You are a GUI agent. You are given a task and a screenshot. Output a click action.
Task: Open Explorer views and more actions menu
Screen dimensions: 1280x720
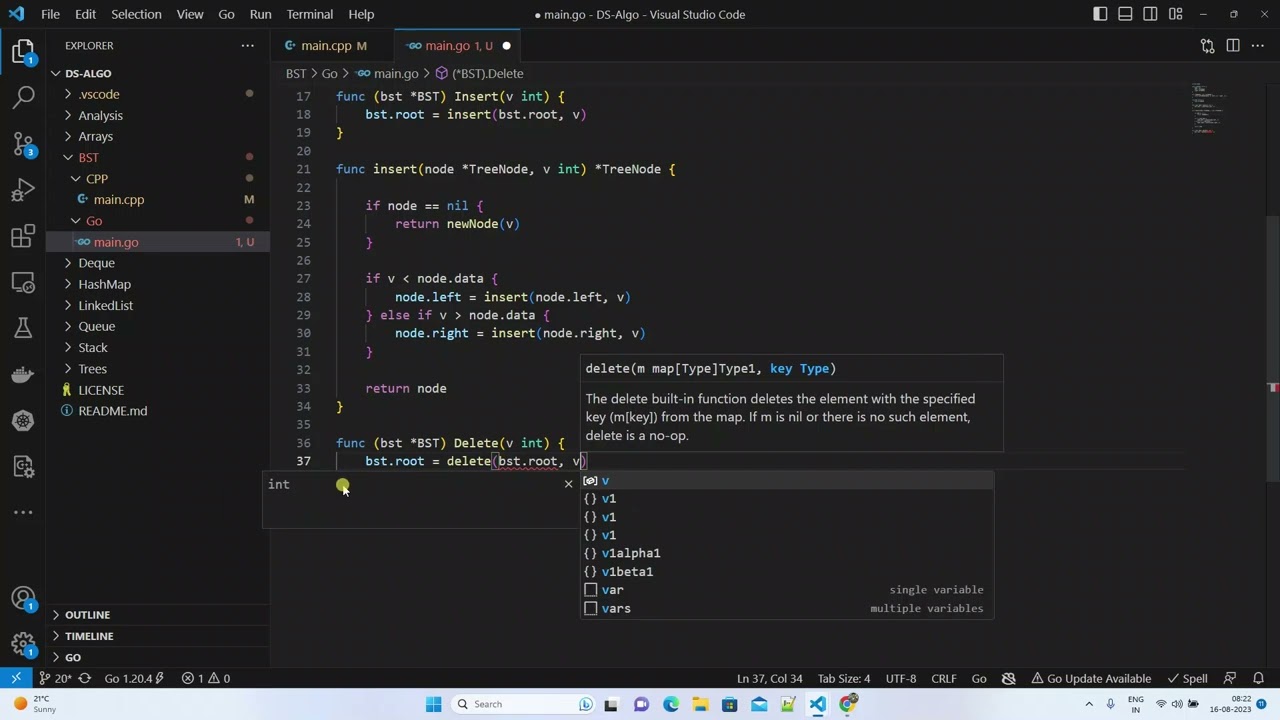click(248, 45)
